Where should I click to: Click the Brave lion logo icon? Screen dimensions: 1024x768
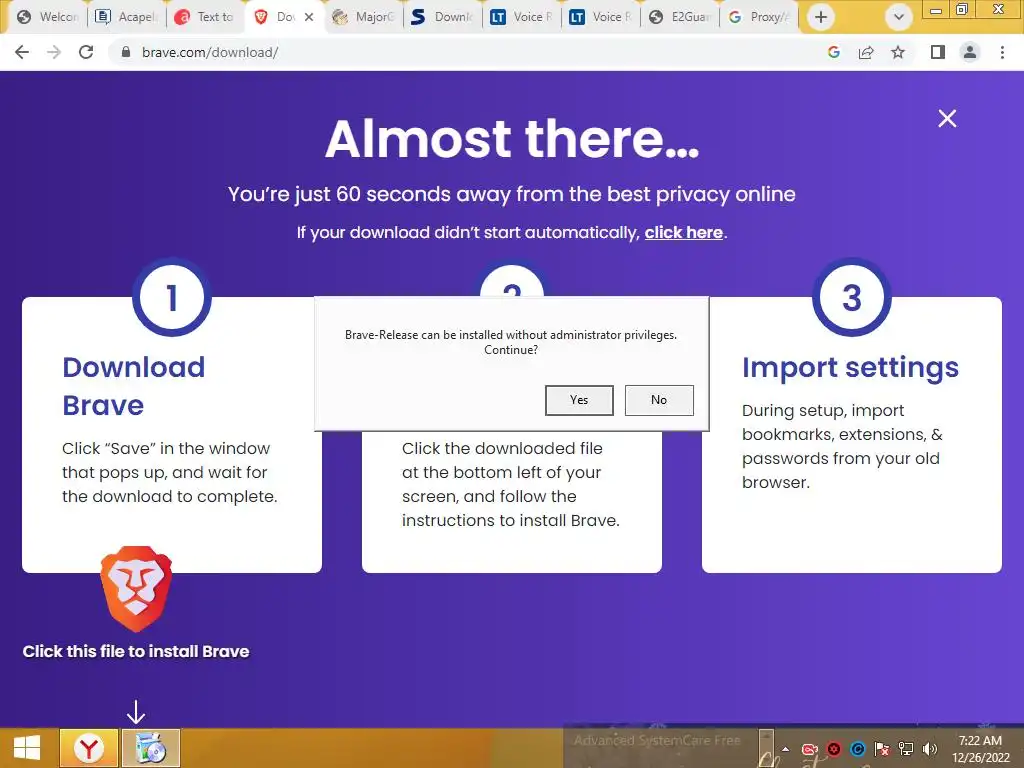(136, 589)
